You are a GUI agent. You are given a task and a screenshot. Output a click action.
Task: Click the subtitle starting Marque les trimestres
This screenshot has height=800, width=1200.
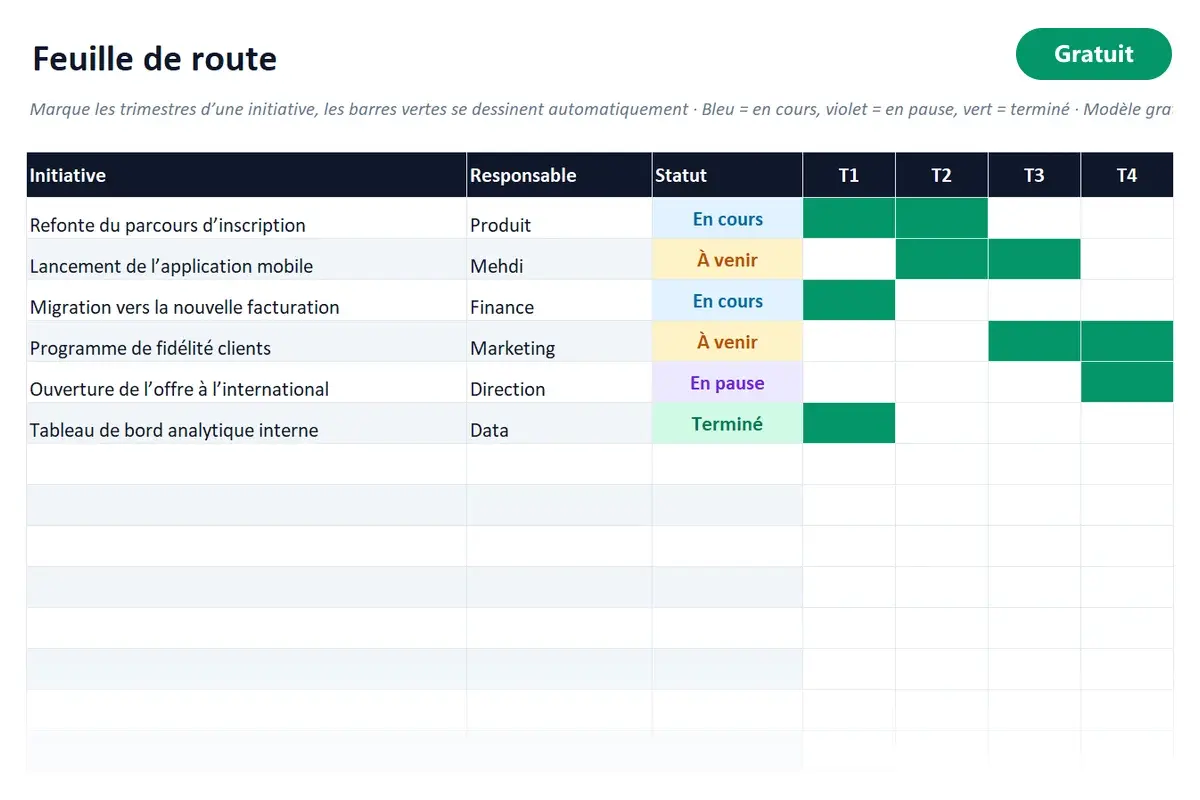600,109
